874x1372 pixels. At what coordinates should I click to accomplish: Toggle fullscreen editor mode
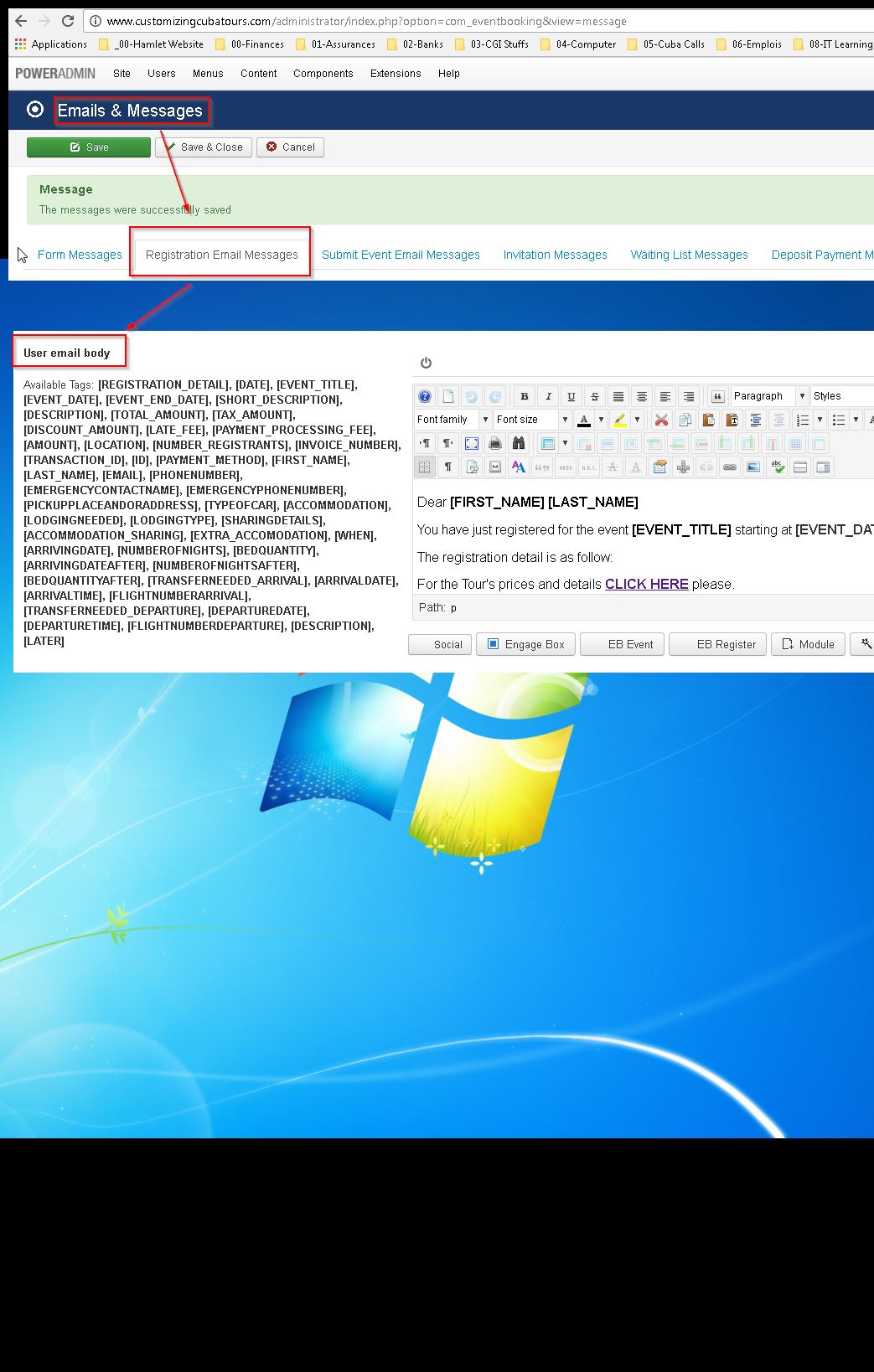pyautogui.click(x=472, y=444)
